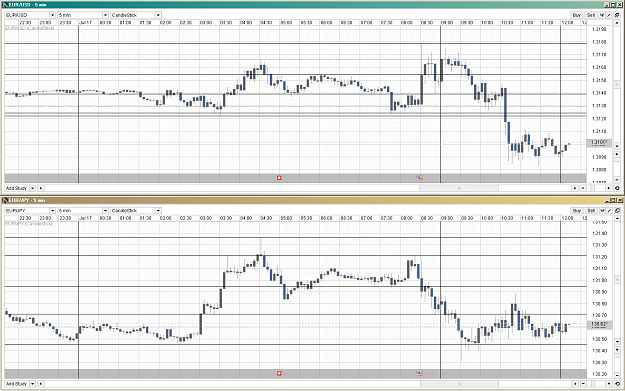
Task: Click right scroll arrow of EUR/JPY time scrollbar
Action: pos(575,383)
